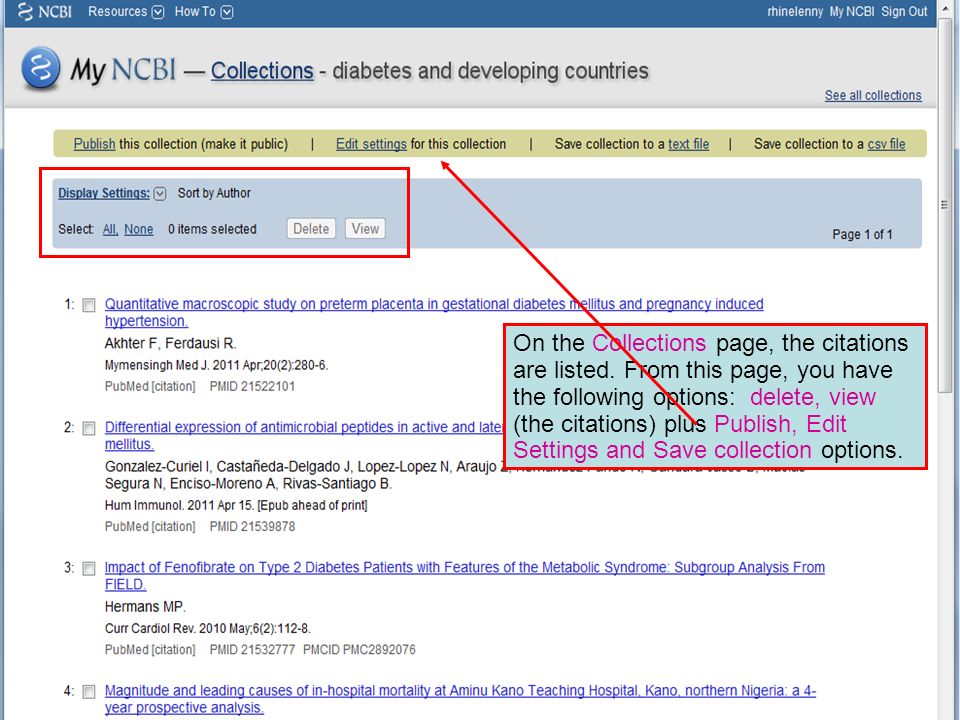Click 'PMCID PMC2892076' text
This screenshot has height=720, width=960.
(359, 650)
